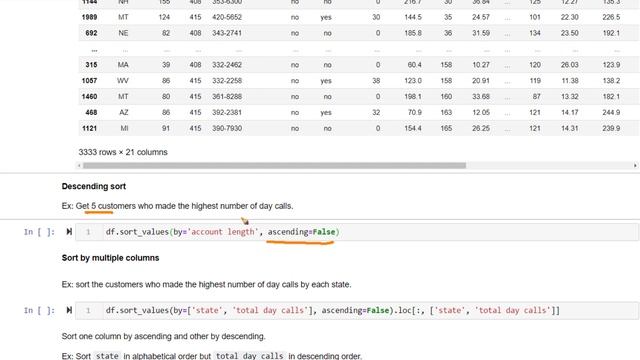
Task: Run the account length sort_values cell
Action: coord(69,232)
